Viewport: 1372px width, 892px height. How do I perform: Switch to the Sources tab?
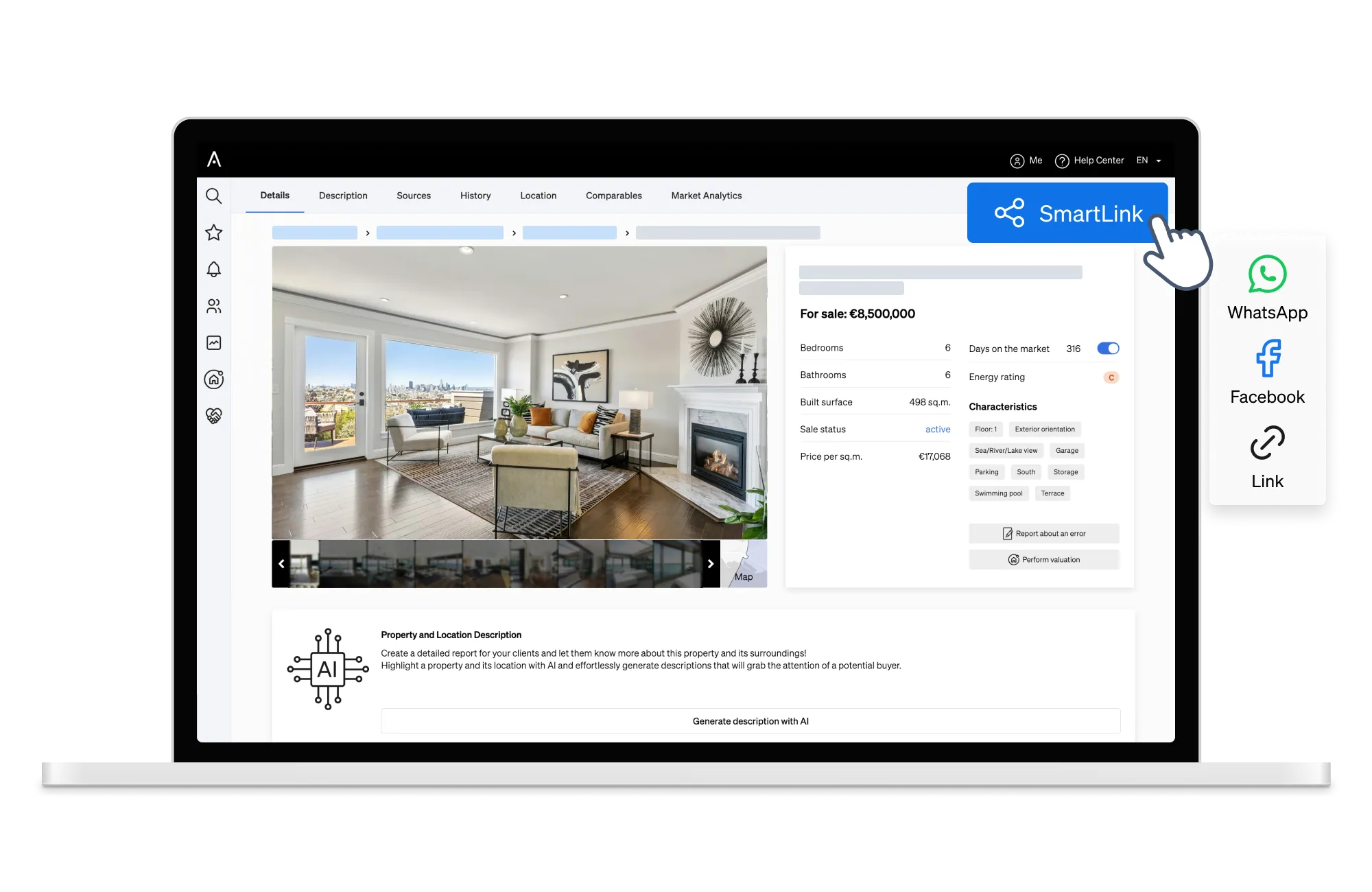414,196
